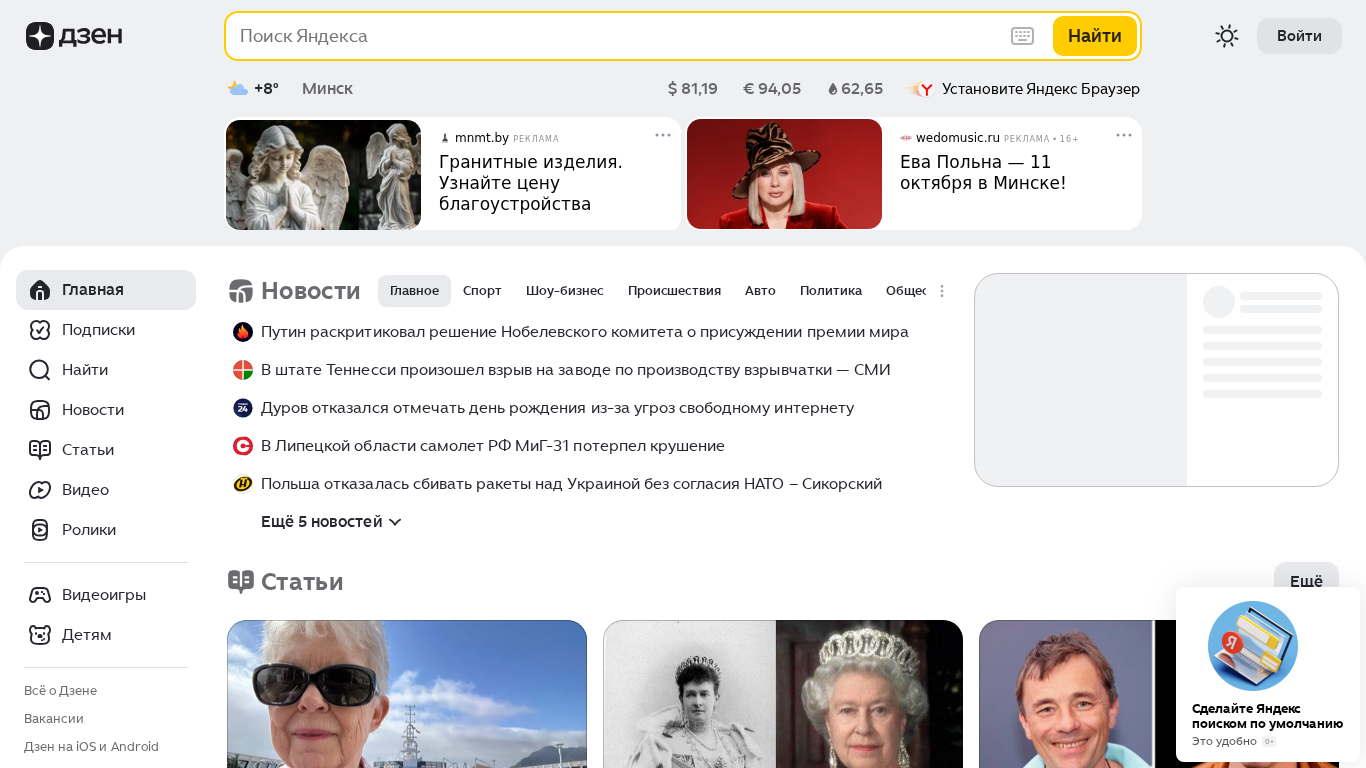Image resolution: width=1366 pixels, height=768 pixels.
Task: Click the Главная home icon in sidebar
Action: [x=40, y=290]
